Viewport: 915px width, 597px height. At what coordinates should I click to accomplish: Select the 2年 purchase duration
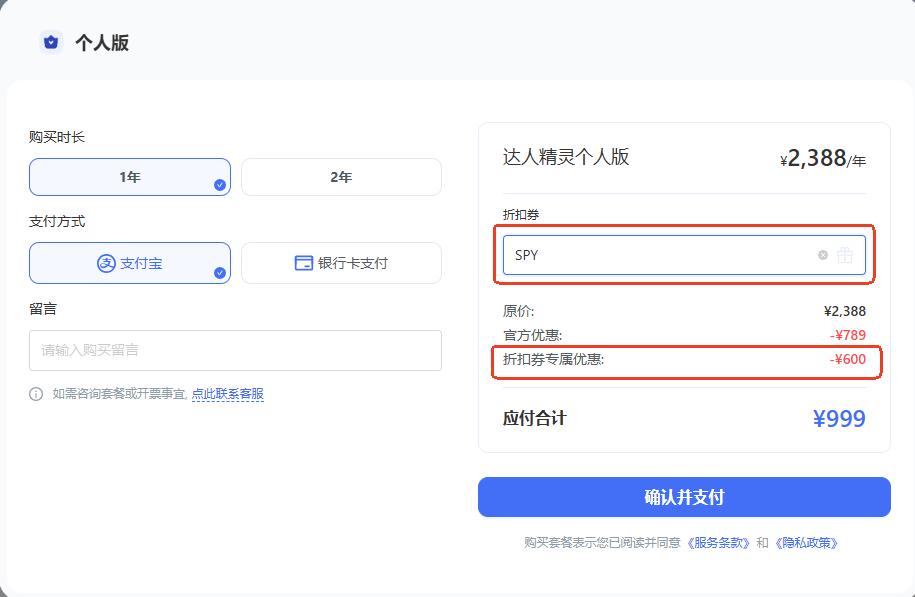(x=341, y=176)
